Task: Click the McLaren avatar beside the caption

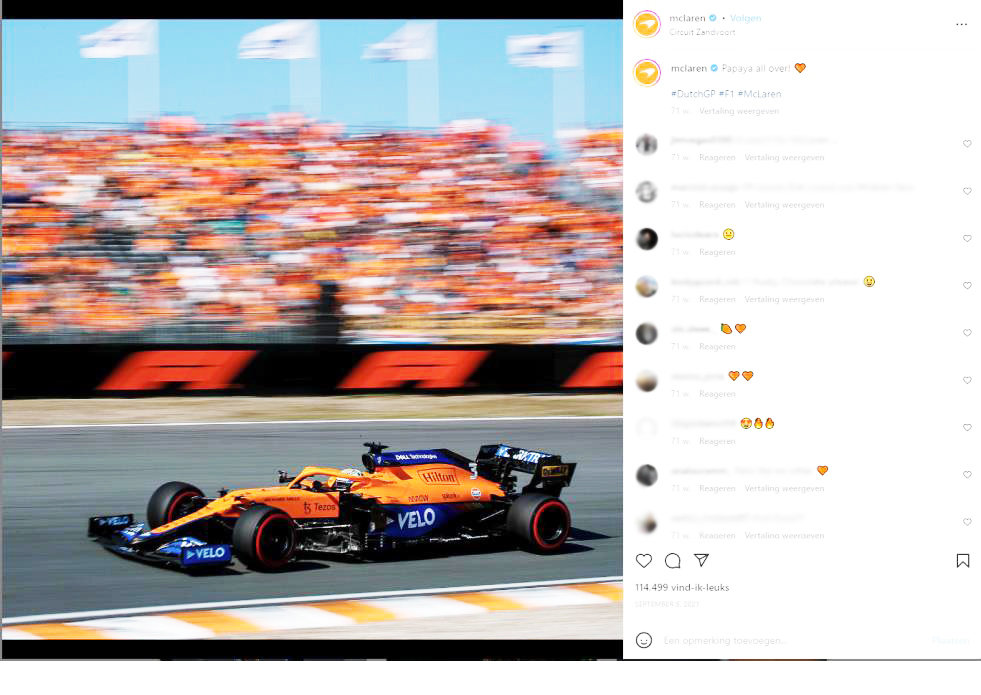Action: coord(647,73)
